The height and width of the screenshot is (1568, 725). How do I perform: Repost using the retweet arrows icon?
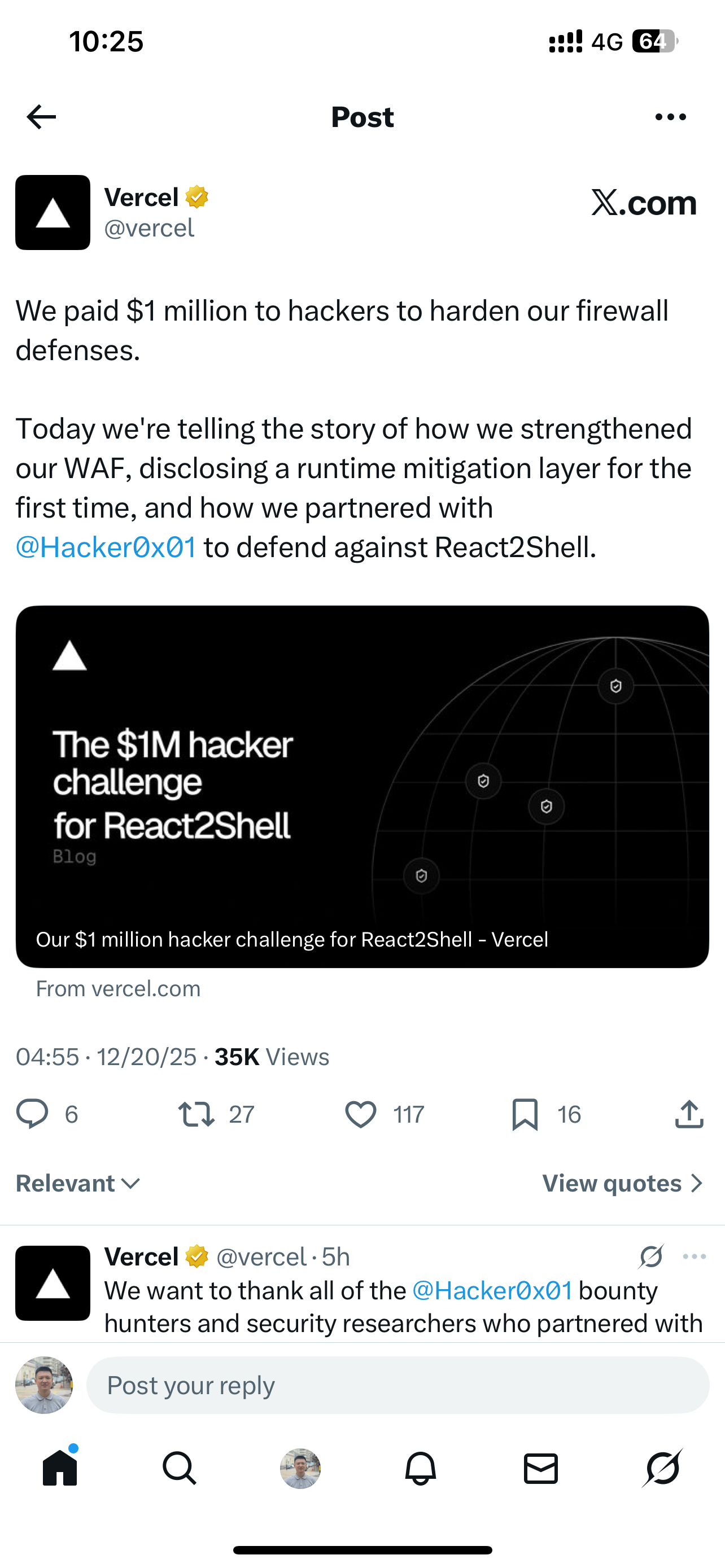pyautogui.click(x=196, y=1114)
